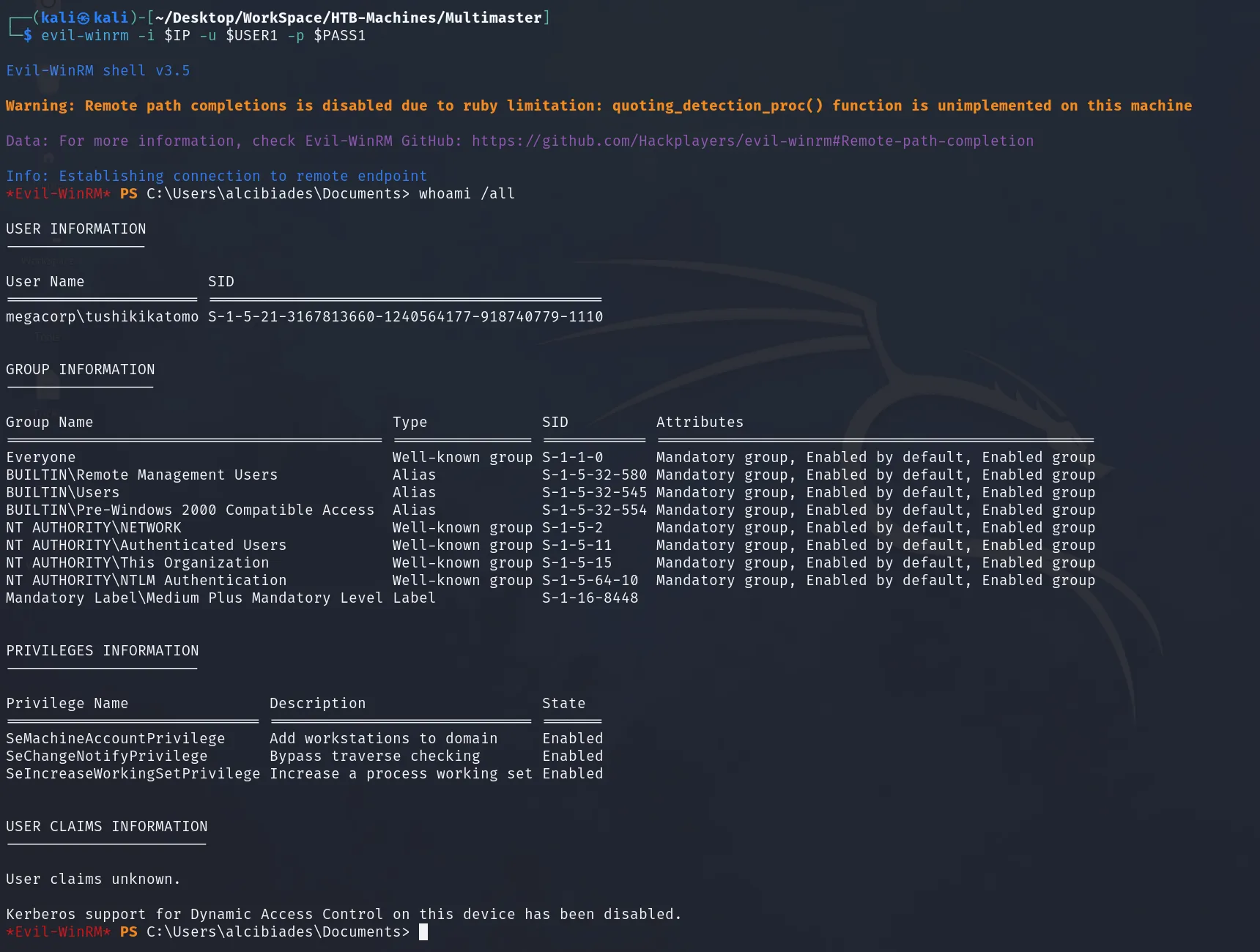Click the 'Attributes' column header
1260x952 pixels.
click(700, 422)
